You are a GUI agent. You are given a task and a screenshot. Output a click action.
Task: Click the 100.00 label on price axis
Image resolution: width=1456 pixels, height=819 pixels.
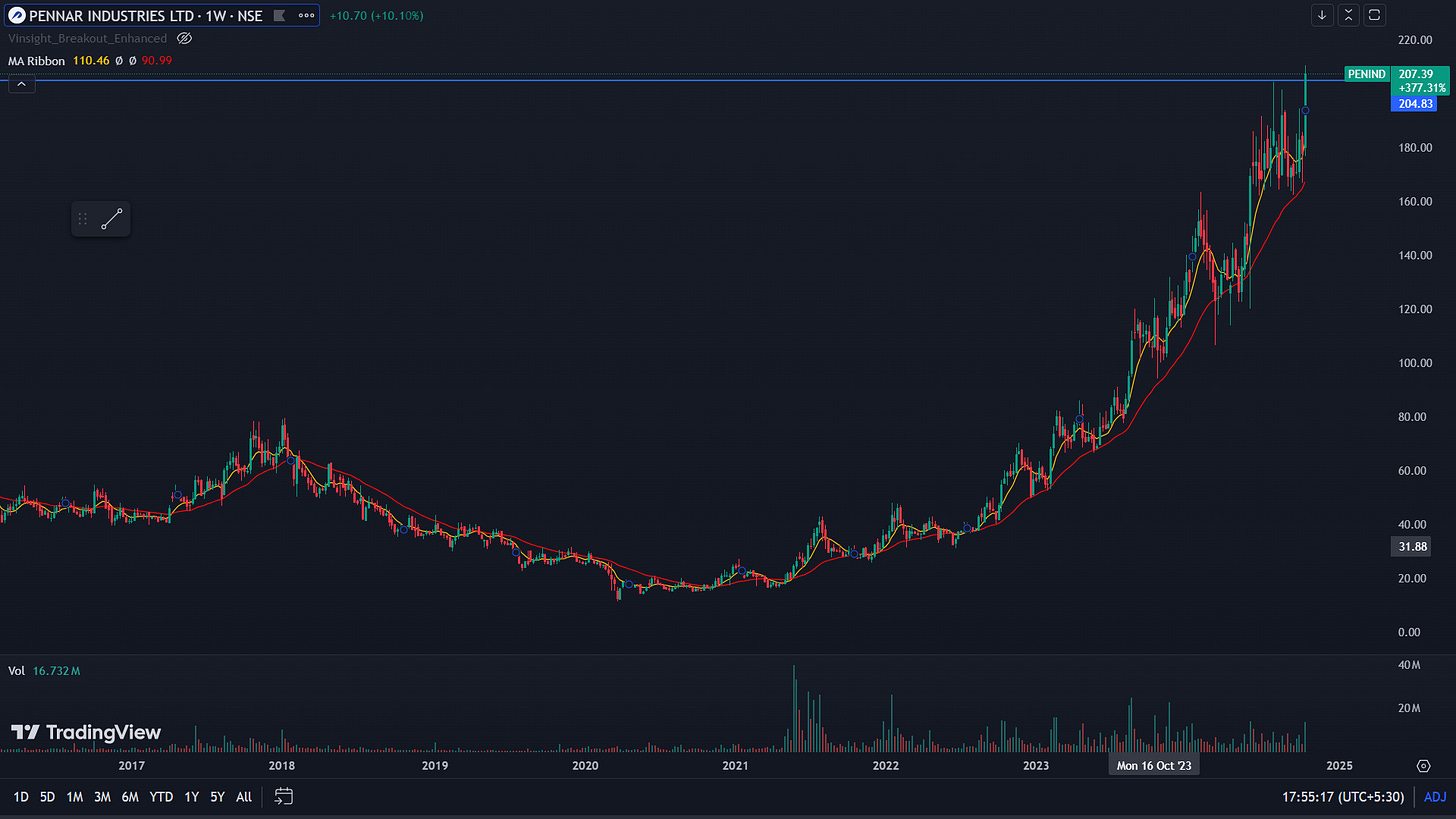pyautogui.click(x=1416, y=363)
